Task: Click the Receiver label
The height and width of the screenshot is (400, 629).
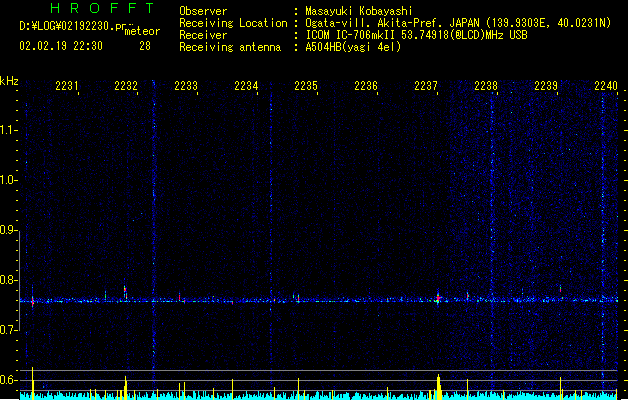Action: coord(203,35)
